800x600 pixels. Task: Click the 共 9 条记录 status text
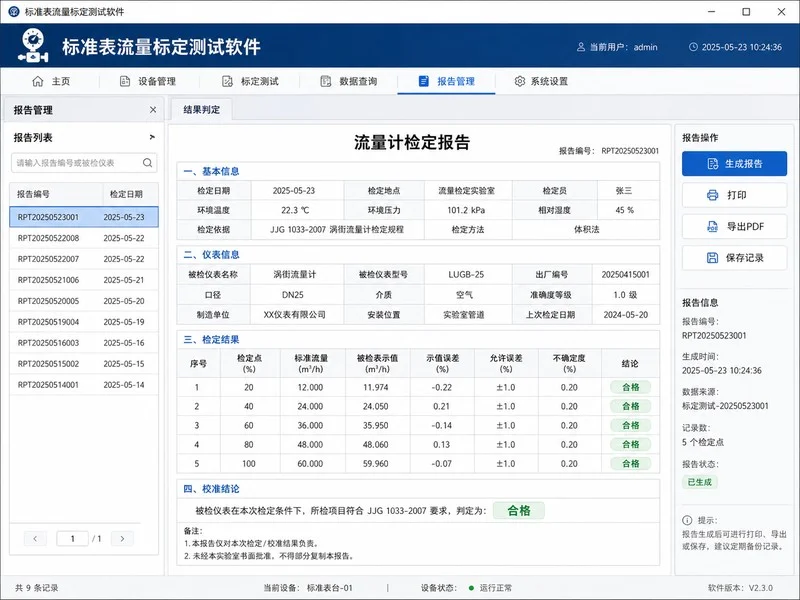(37, 588)
